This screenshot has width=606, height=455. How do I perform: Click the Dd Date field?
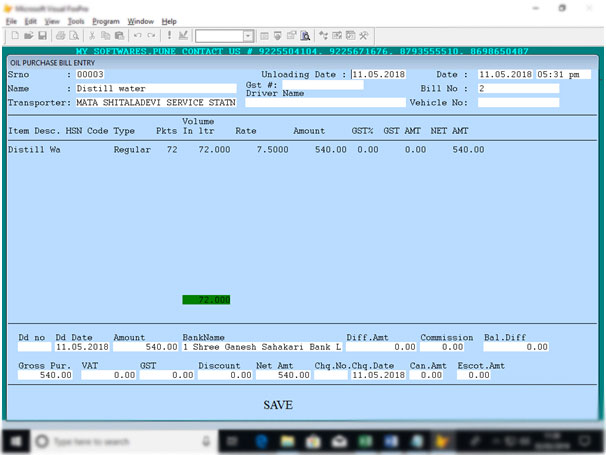tap(82, 347)
